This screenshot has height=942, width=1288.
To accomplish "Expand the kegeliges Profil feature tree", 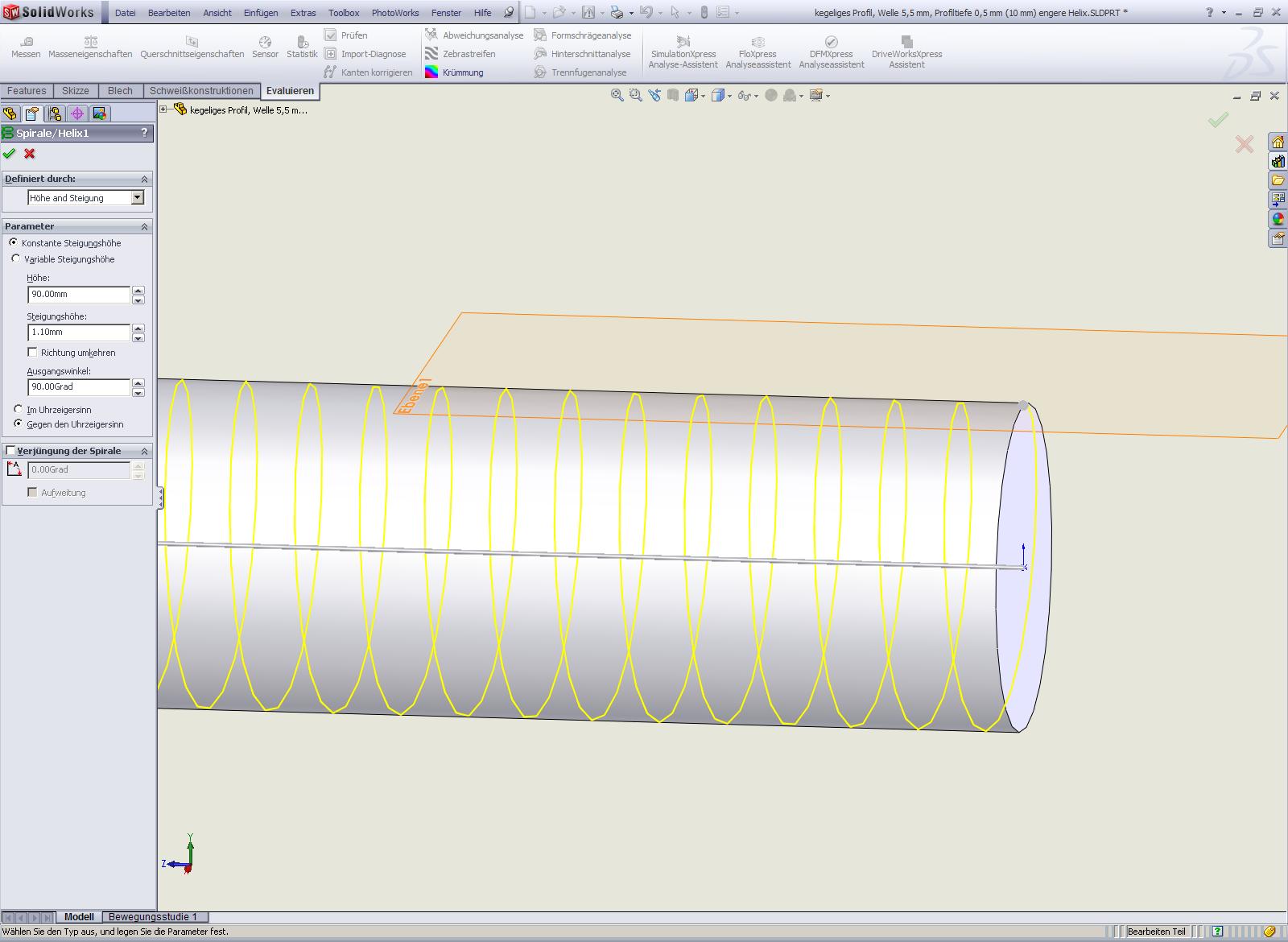I will [163, 109].
